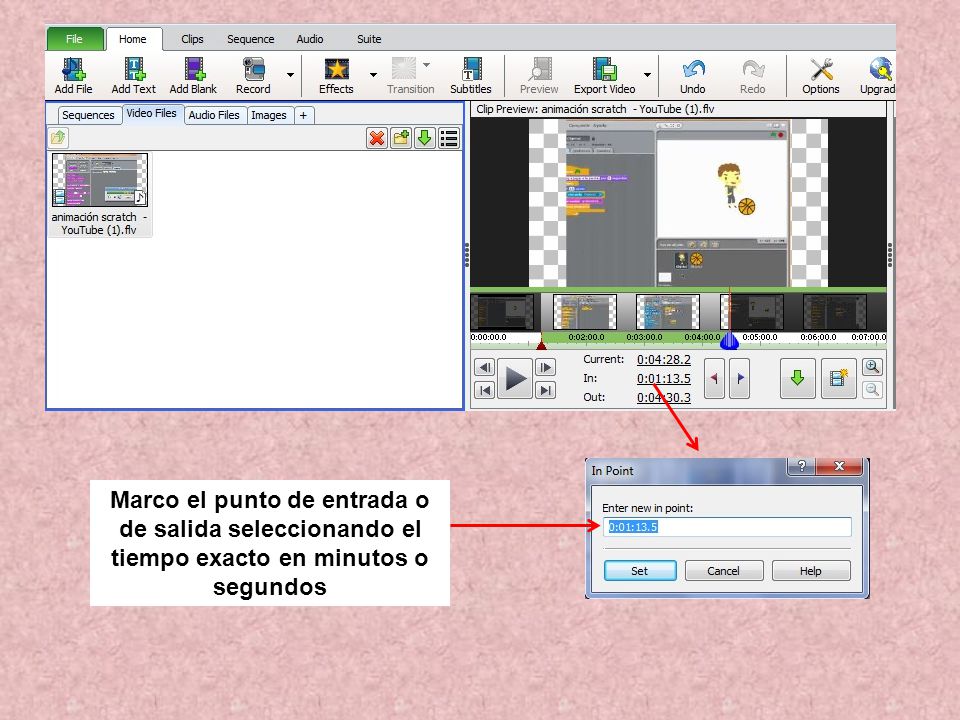Click the filmstrip new-clip icon in preview
960x720 pixels.
coord(838,378)
